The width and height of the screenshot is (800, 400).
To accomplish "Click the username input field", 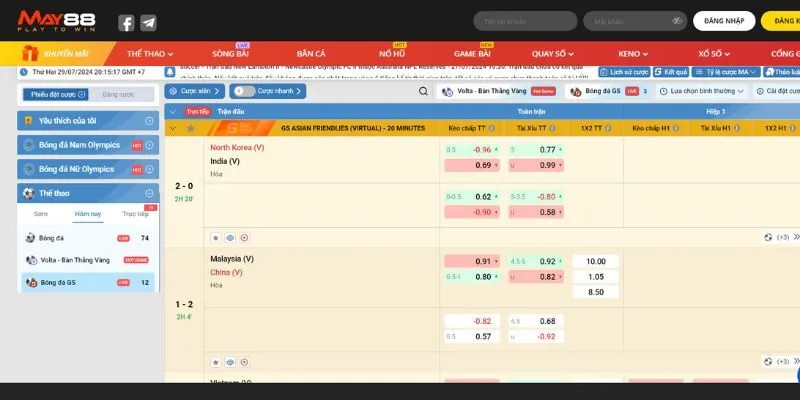I will tap(524, 21).
